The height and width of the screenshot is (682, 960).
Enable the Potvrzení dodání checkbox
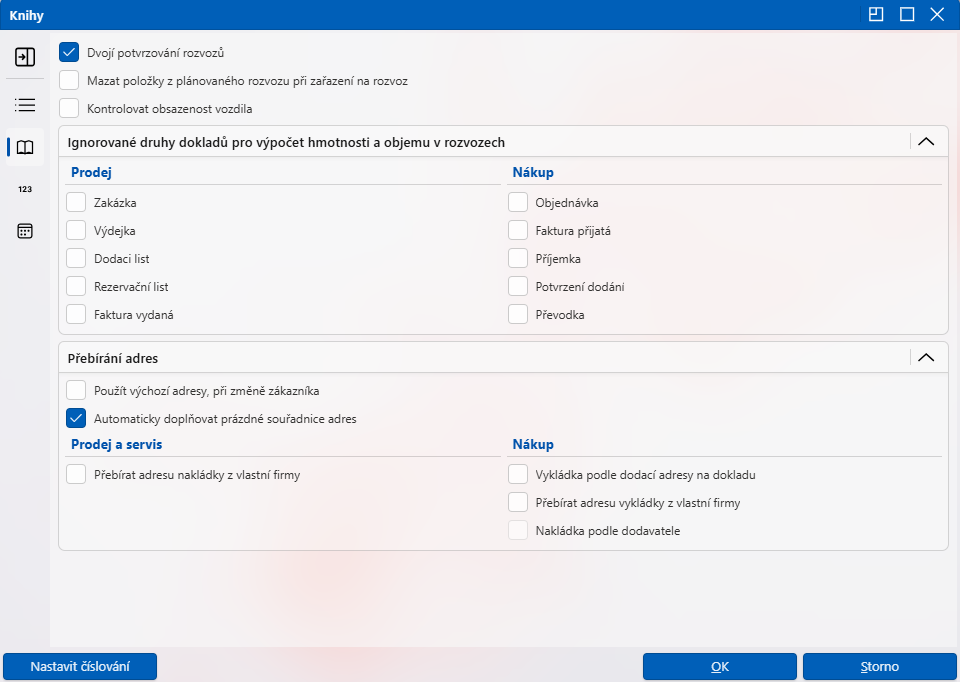pos(518,287)
